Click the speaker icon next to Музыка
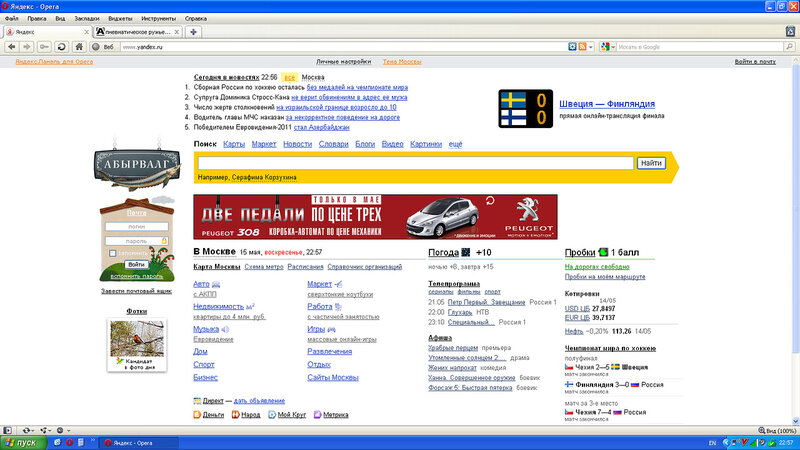Screen dimensions: 800x450 pos(225,330)
